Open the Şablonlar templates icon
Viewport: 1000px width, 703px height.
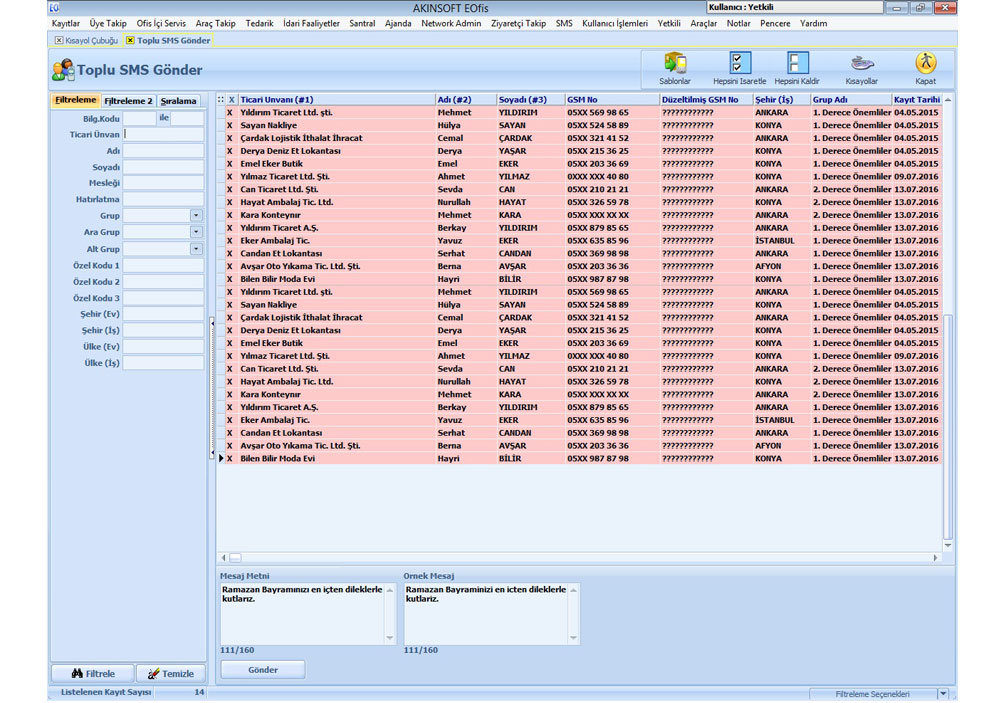coord(675,68)
